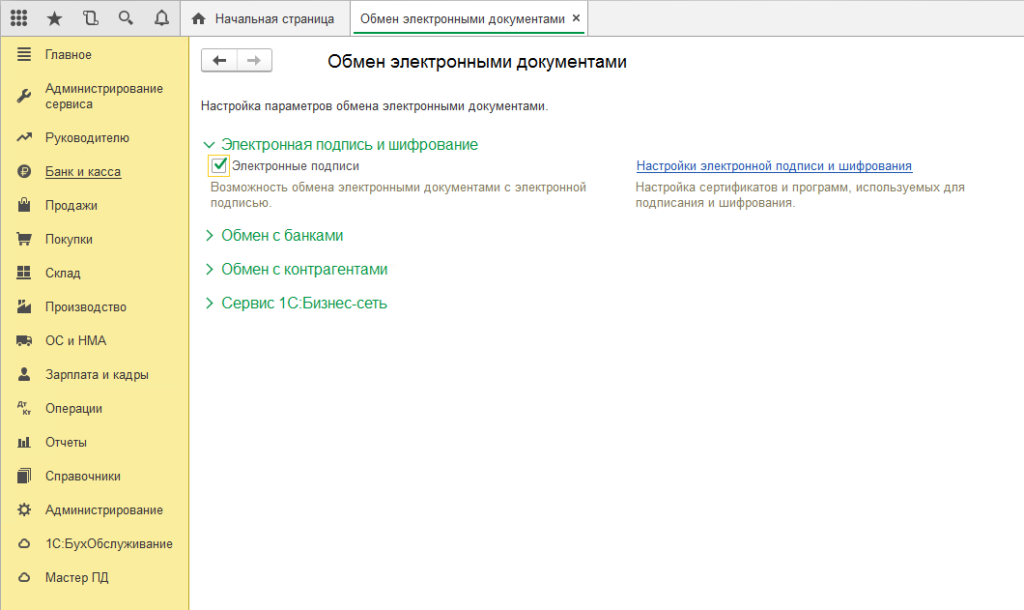The height and width of the screenshot is (610, 1024).
Task: Open notifications bell icon
Action: (x=162, y=18)
